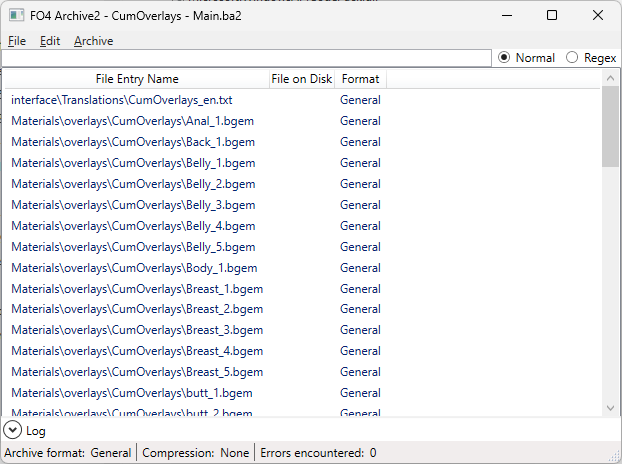Select the Regex search mode radio button

(572, 58)
